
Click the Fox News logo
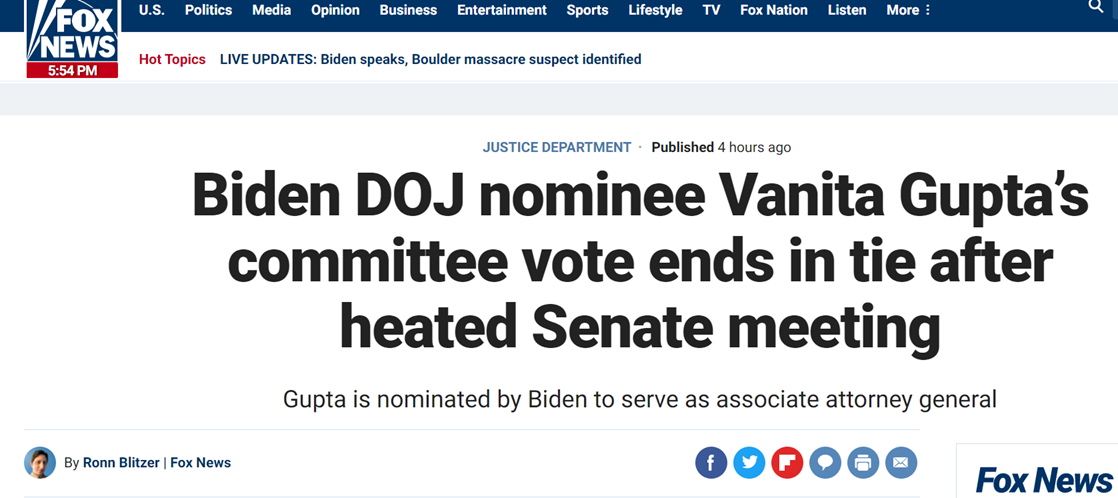[x=72, y=37]
